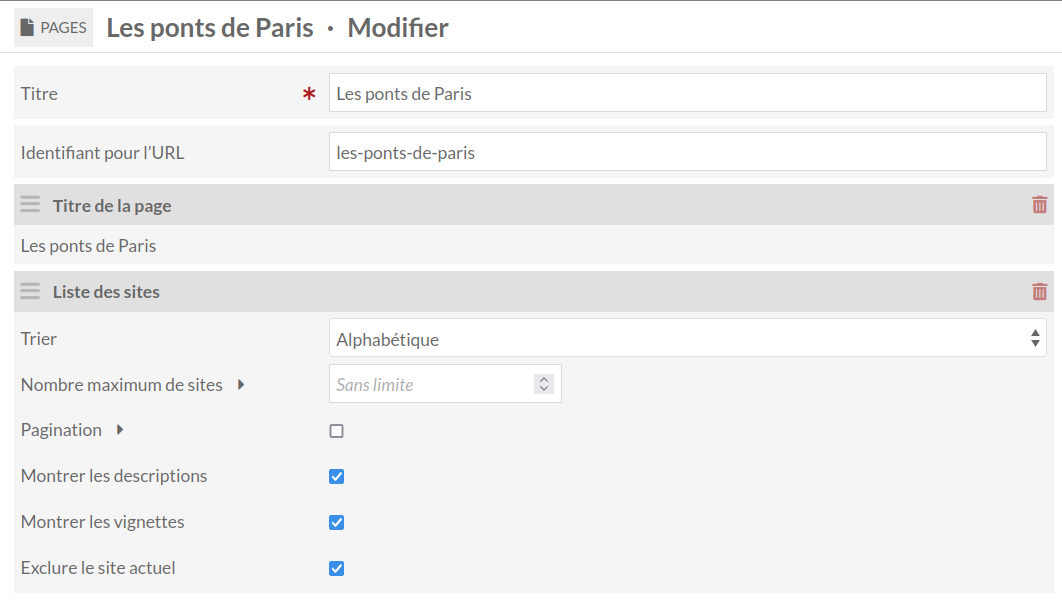Delete the Titre de la page block
The image size is (1062, 602).
point(1039,205)
